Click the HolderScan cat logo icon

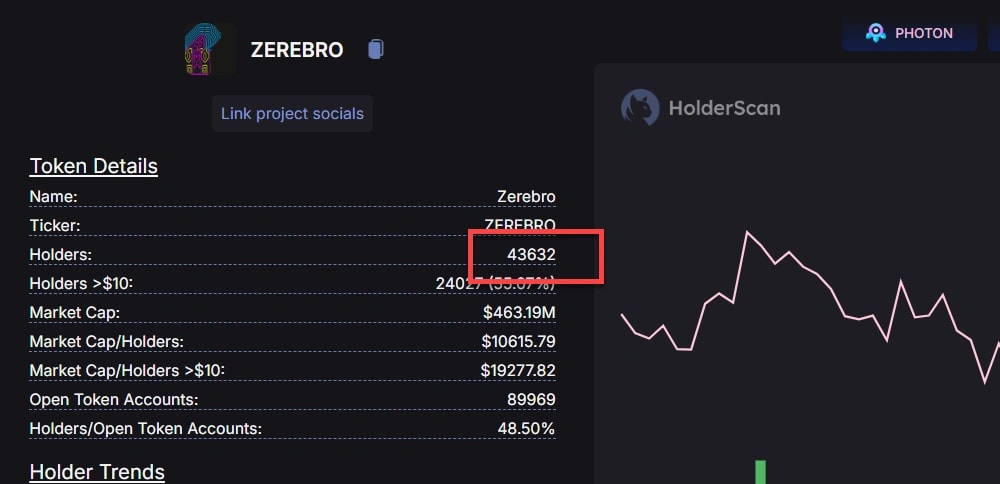(x=639, y=107)
